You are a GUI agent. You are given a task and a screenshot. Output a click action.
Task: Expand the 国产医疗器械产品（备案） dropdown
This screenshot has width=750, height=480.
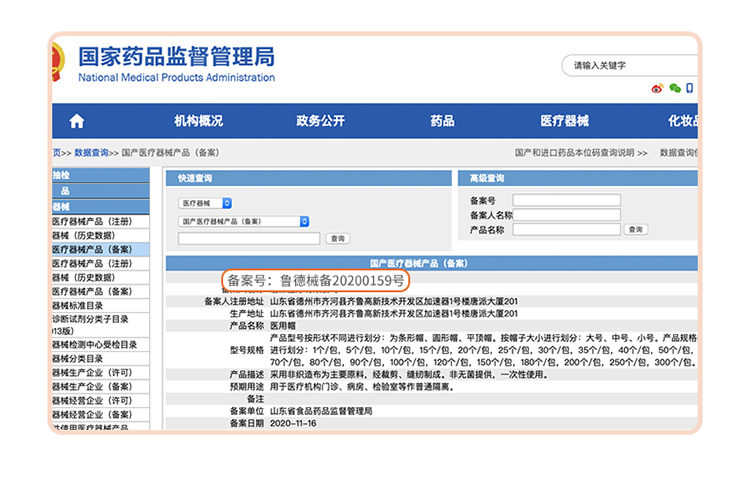pyautogui.click(x=243, y=221)
